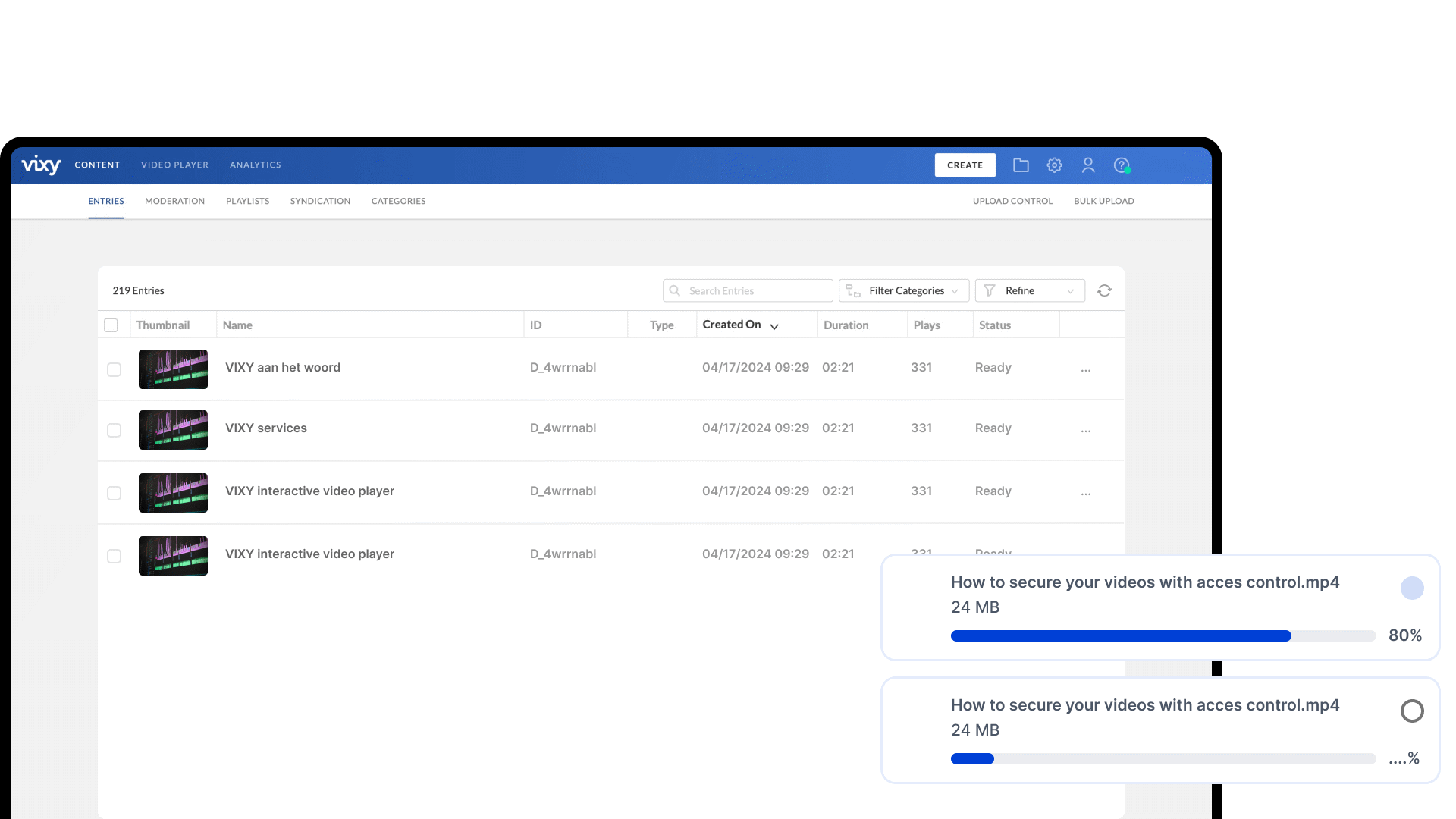Open the folder icon in header
Image resolution: width=1456 pixels, height=819 pixels.
pyautogui.click(x=1021, y=165)
